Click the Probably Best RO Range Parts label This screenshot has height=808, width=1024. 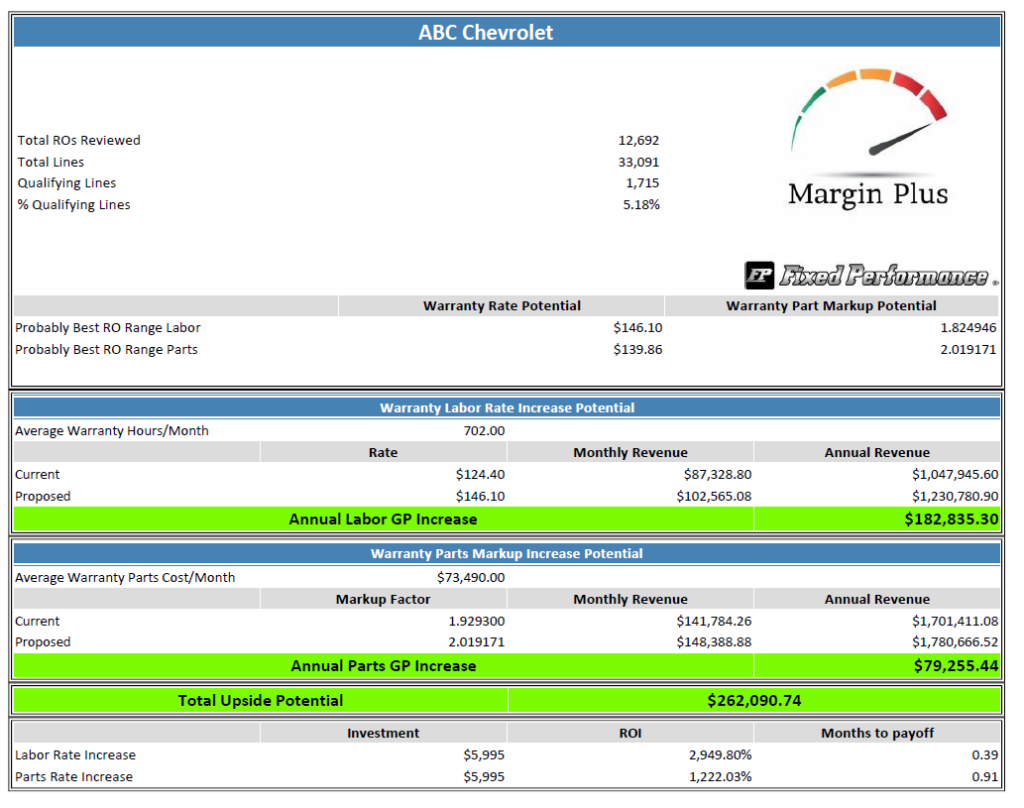pyautogui.click(x=106, y=349)
